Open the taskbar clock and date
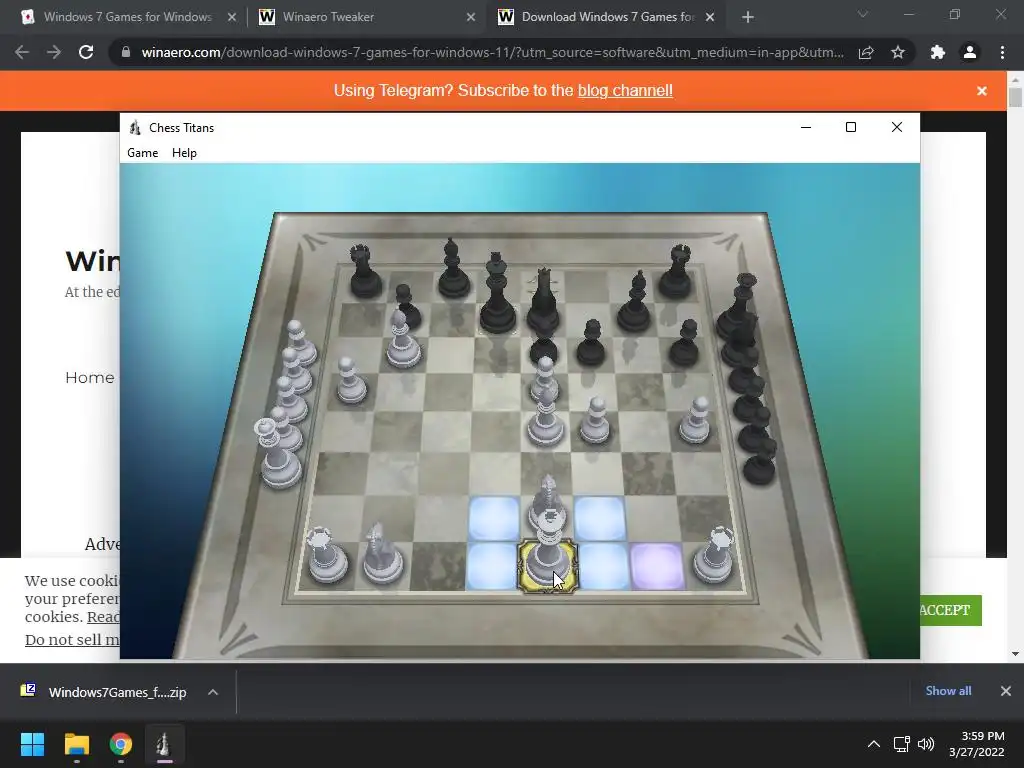The height and width of the screenshot is (768, 1024). pos(976,744)
